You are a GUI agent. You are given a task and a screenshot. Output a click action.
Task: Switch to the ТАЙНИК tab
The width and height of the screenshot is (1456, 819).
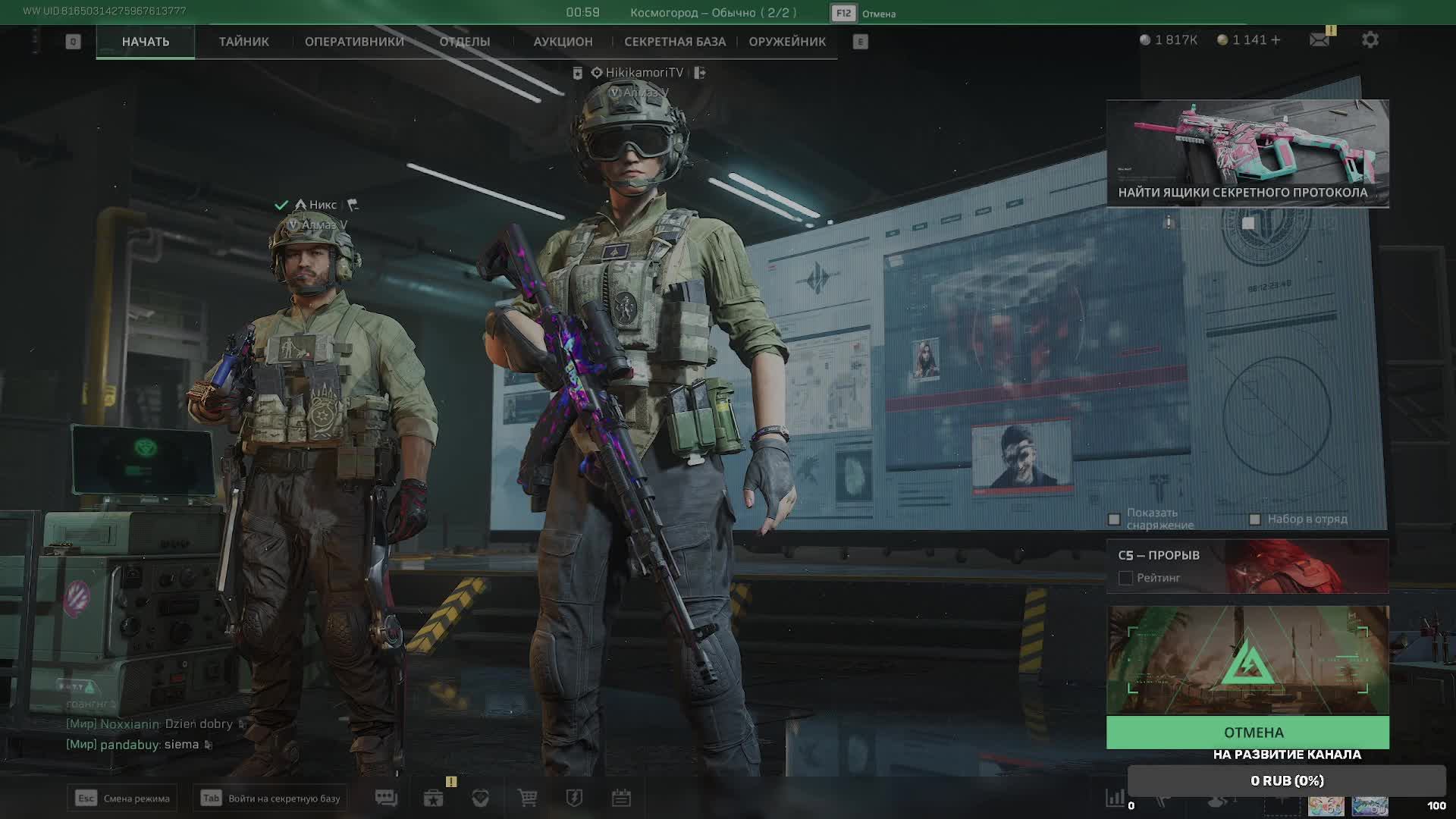pos(243,42)
